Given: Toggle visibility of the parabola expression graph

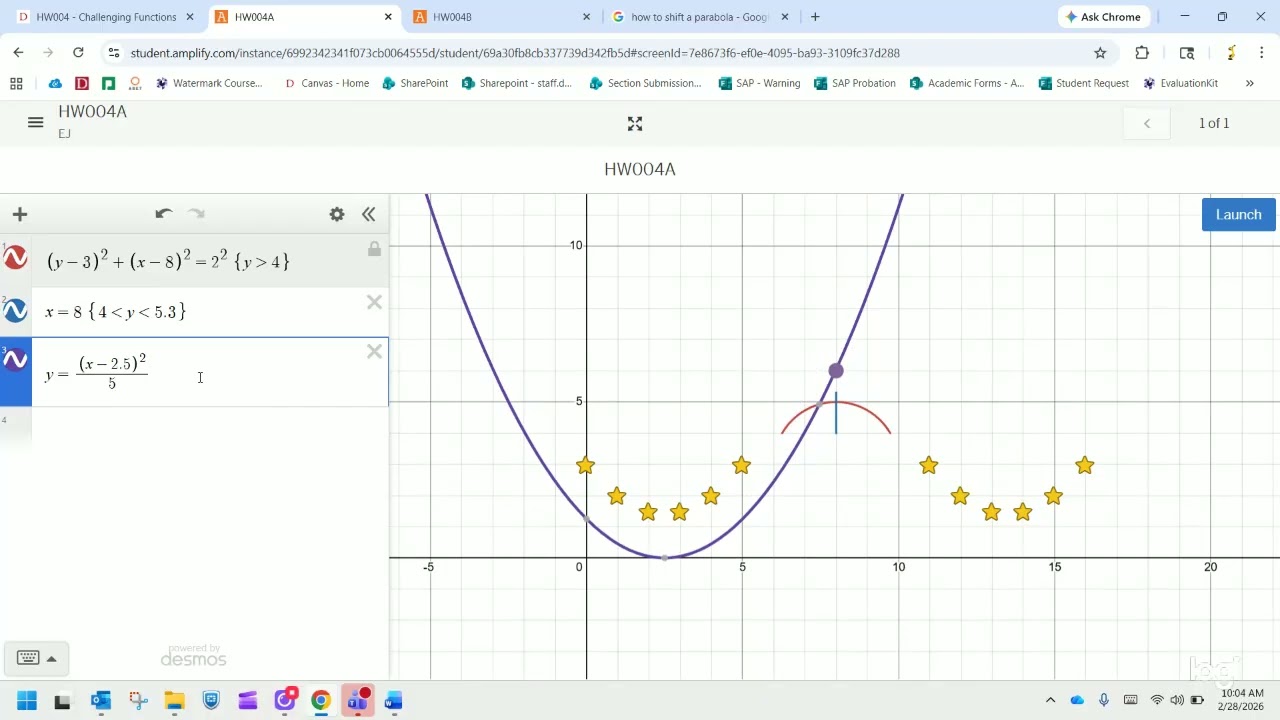Looking at the screenshot, I should coord(15,359).
